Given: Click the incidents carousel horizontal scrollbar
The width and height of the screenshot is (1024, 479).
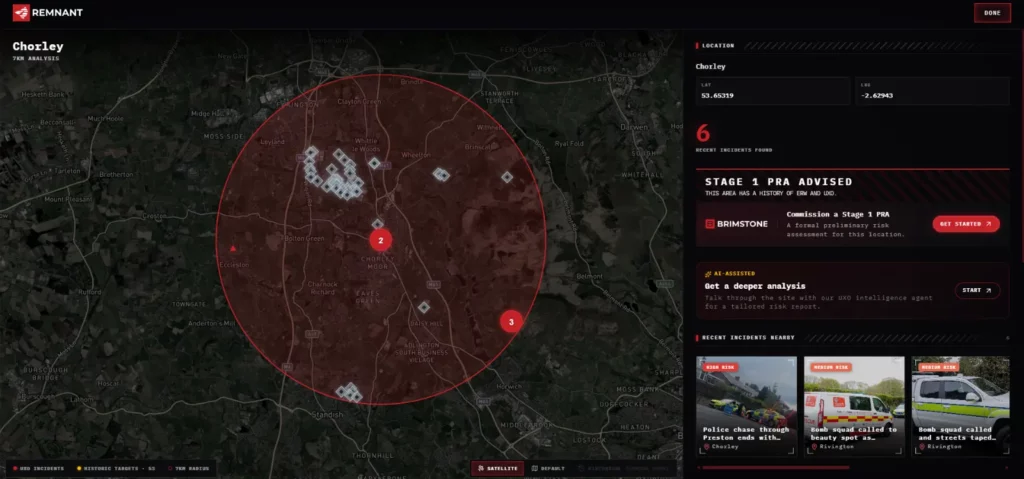Looking at the screenshot, I should tap(776, 468).
